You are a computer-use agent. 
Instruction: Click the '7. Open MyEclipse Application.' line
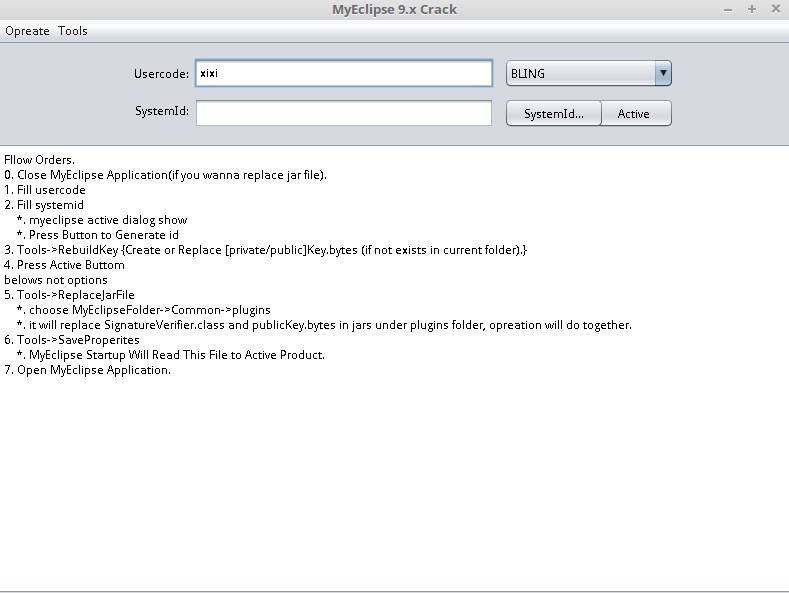coord(88,370)
